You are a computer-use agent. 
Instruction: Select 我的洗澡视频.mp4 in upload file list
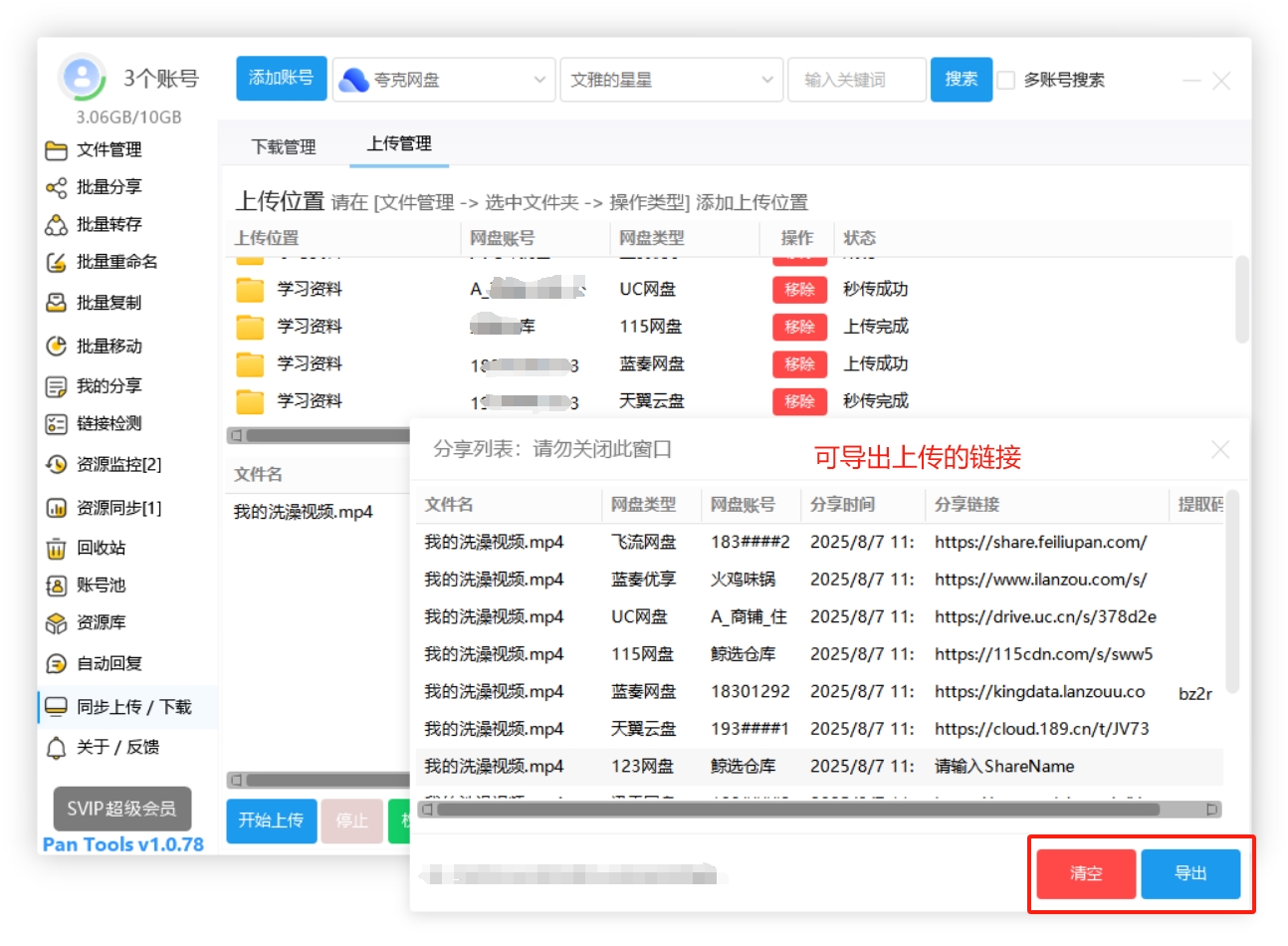click(x=303, y=512)
